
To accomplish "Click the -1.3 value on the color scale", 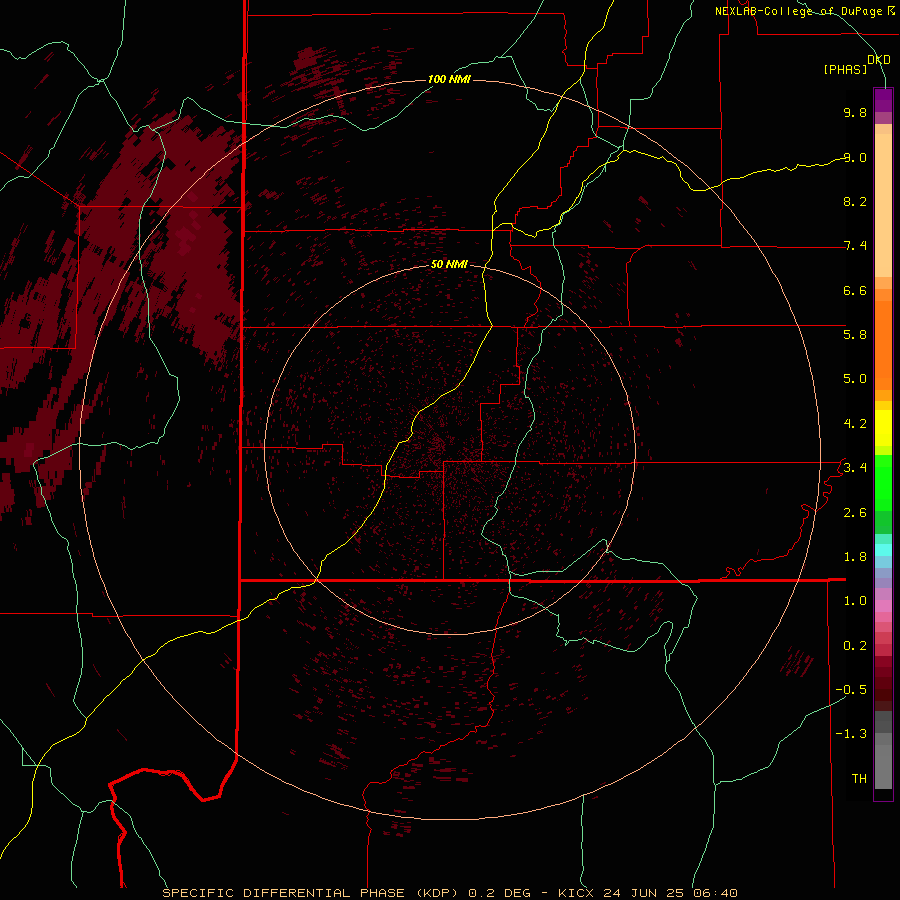I will coord(851,734).
